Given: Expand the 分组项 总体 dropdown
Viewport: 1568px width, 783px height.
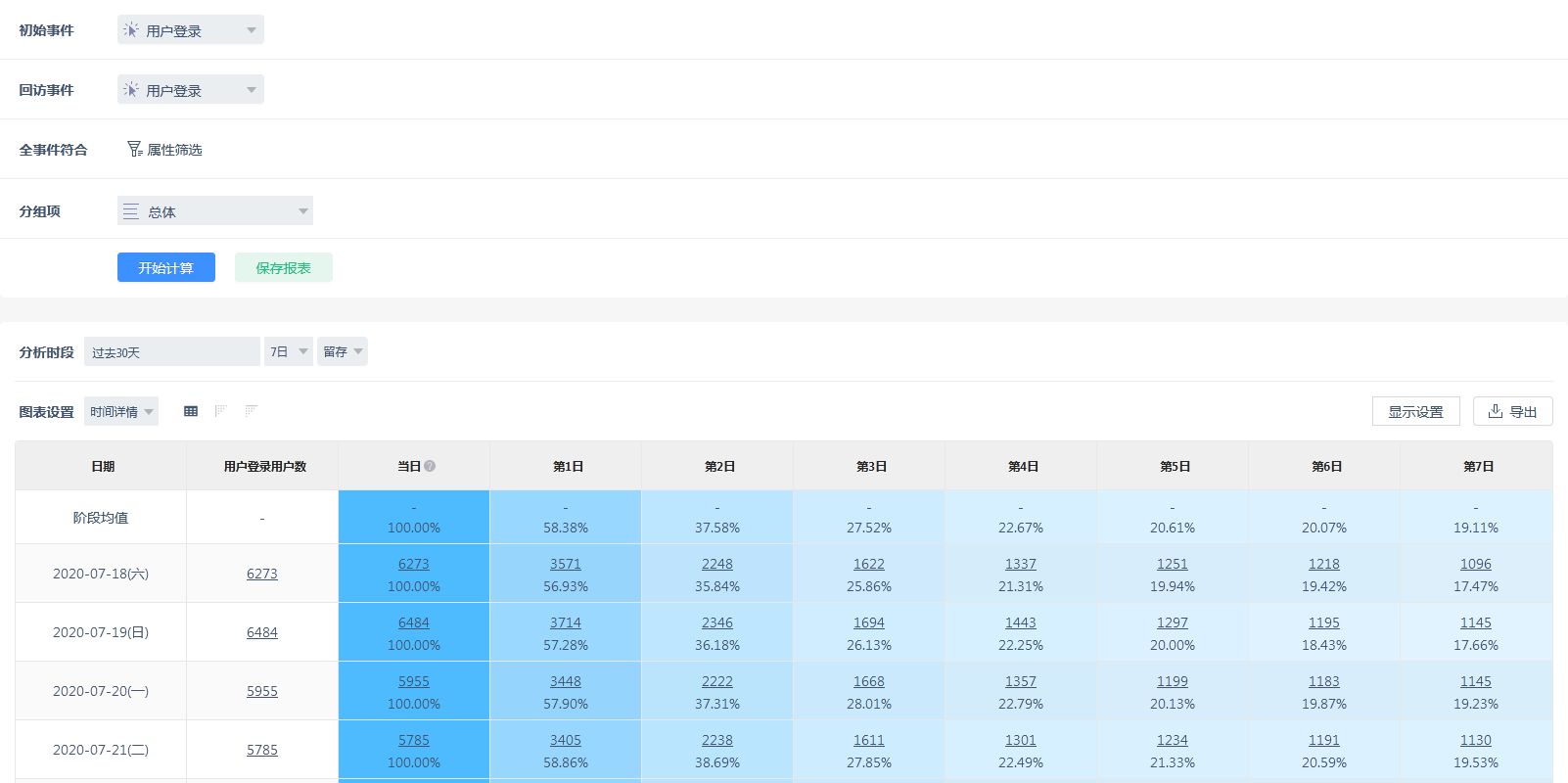Looking at the screenshot, I should pyautogui.click(x=215, y=211).
